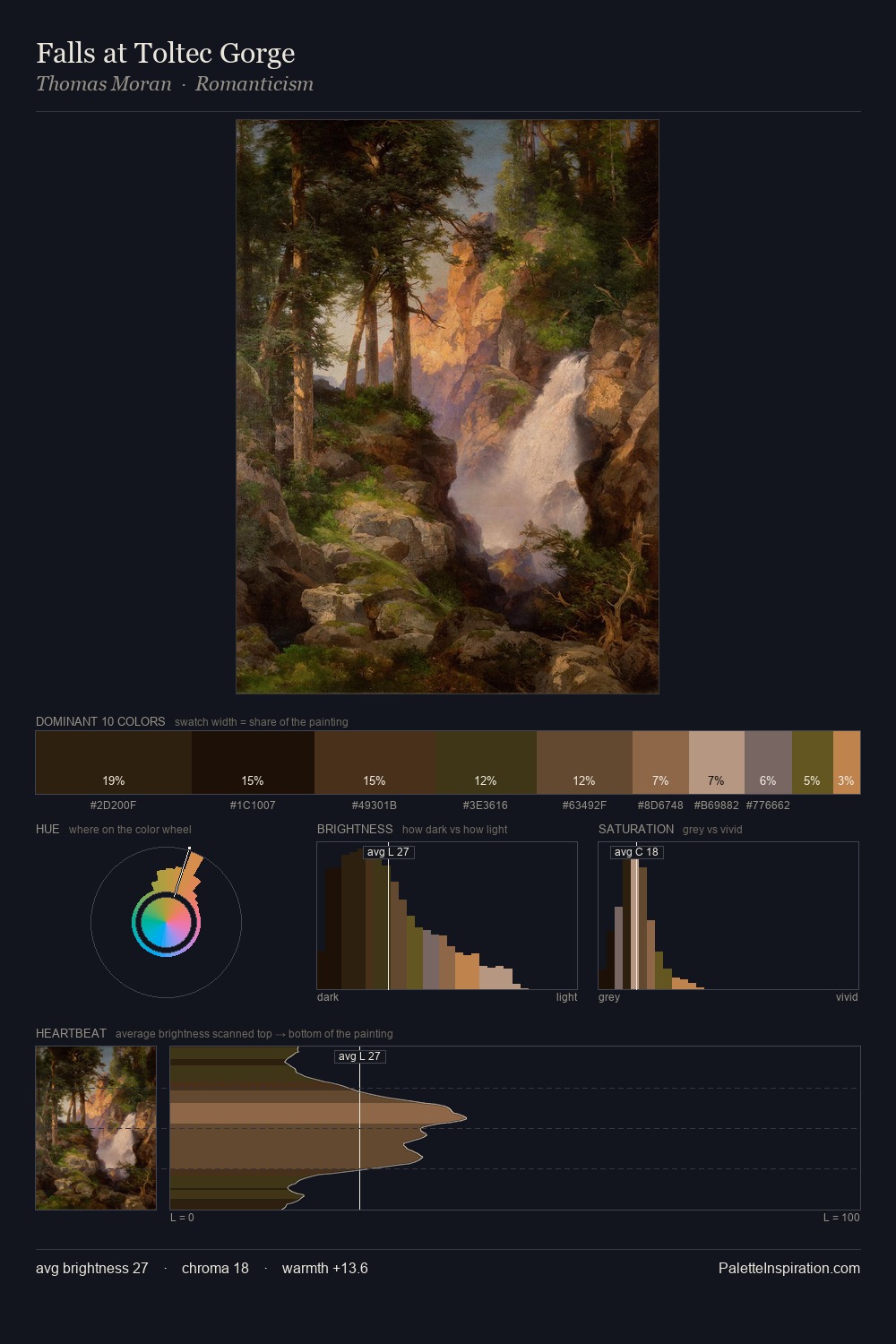Click the hex code #49301B

375,806
